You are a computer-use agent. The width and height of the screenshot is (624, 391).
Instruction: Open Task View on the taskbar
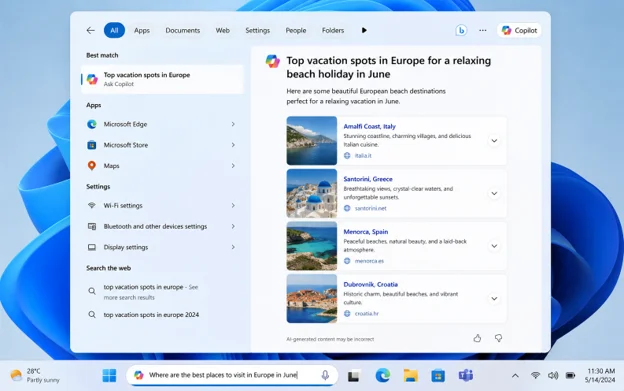pos(353,375)
